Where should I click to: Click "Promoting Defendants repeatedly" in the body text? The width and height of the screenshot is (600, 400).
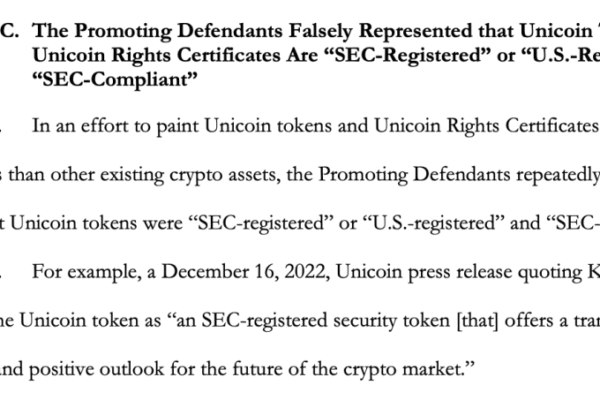[459, 175]
